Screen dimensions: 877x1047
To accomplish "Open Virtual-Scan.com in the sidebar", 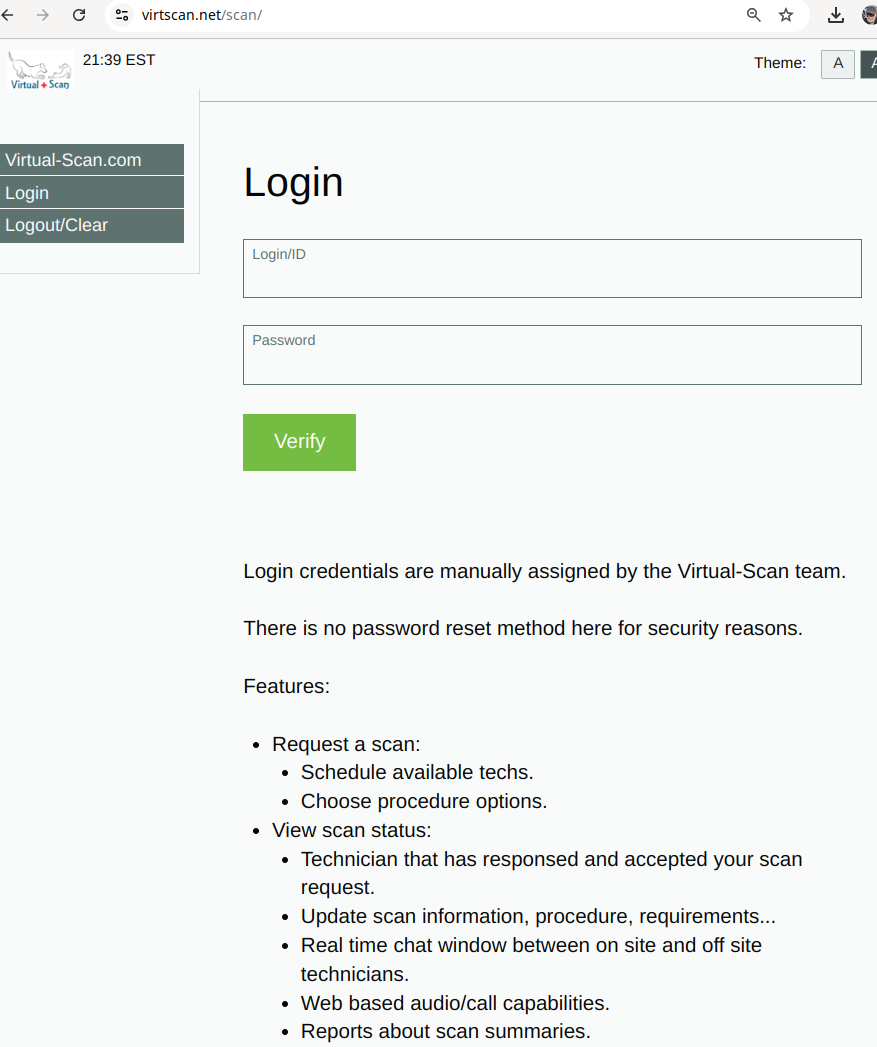I will point(92,160).
